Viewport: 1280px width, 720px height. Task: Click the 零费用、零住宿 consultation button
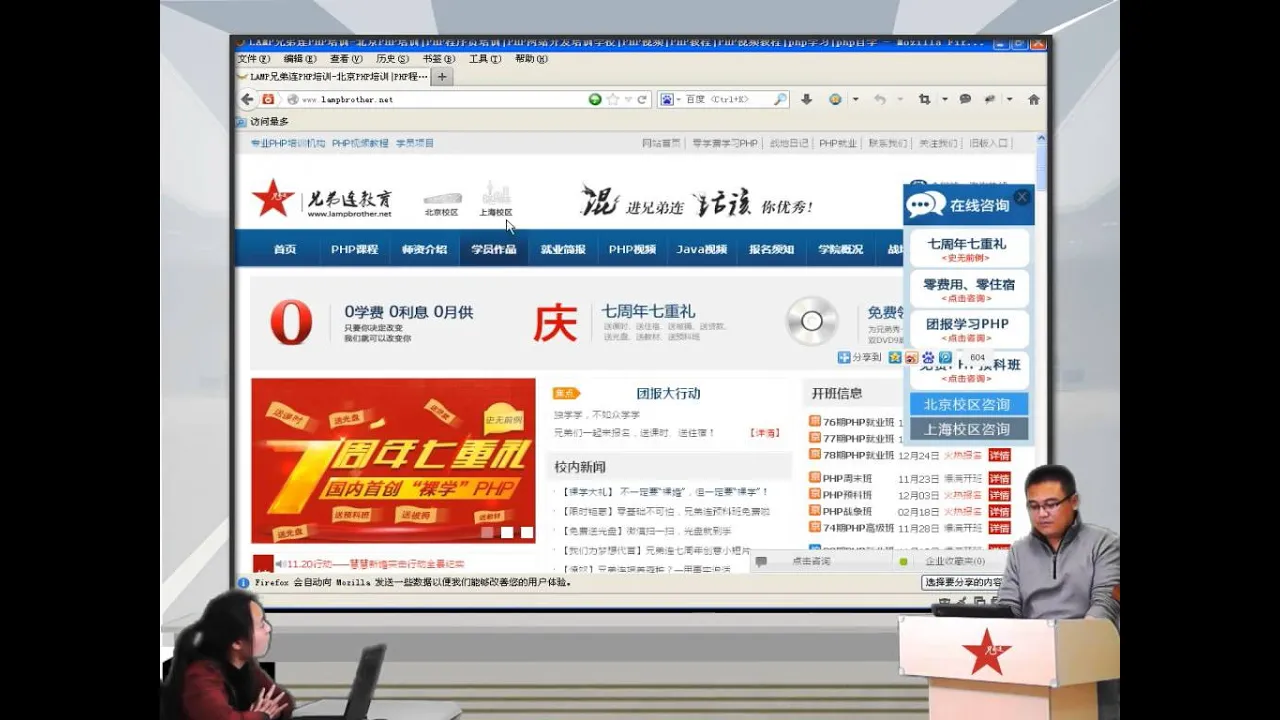pos(968,289)
